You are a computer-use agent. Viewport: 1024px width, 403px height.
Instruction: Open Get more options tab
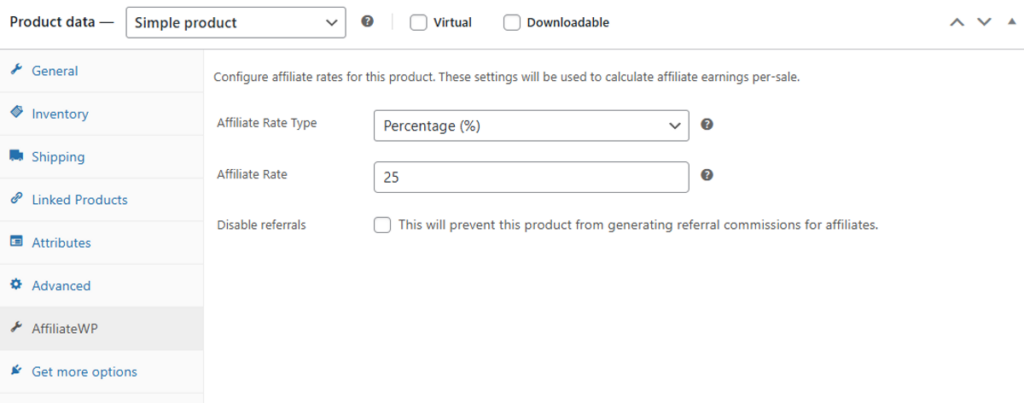101,372
